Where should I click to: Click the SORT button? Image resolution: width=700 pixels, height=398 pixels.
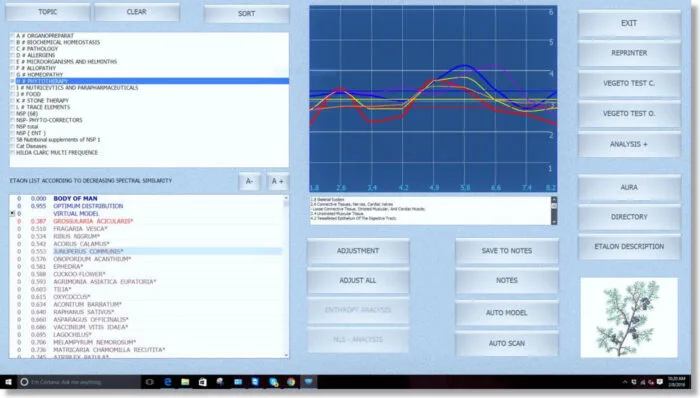point(246,14)
